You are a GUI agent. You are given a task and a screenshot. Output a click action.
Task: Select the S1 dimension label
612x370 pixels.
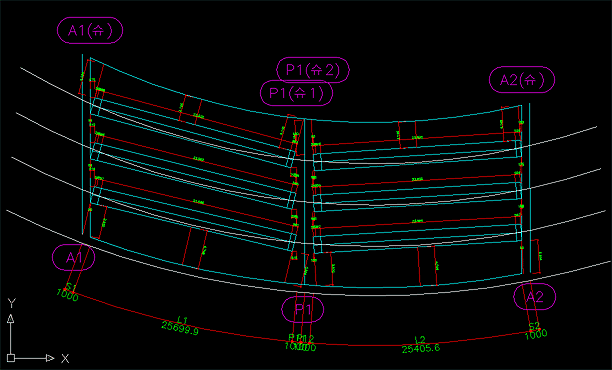pyautogui.click(x=71, y=287)
